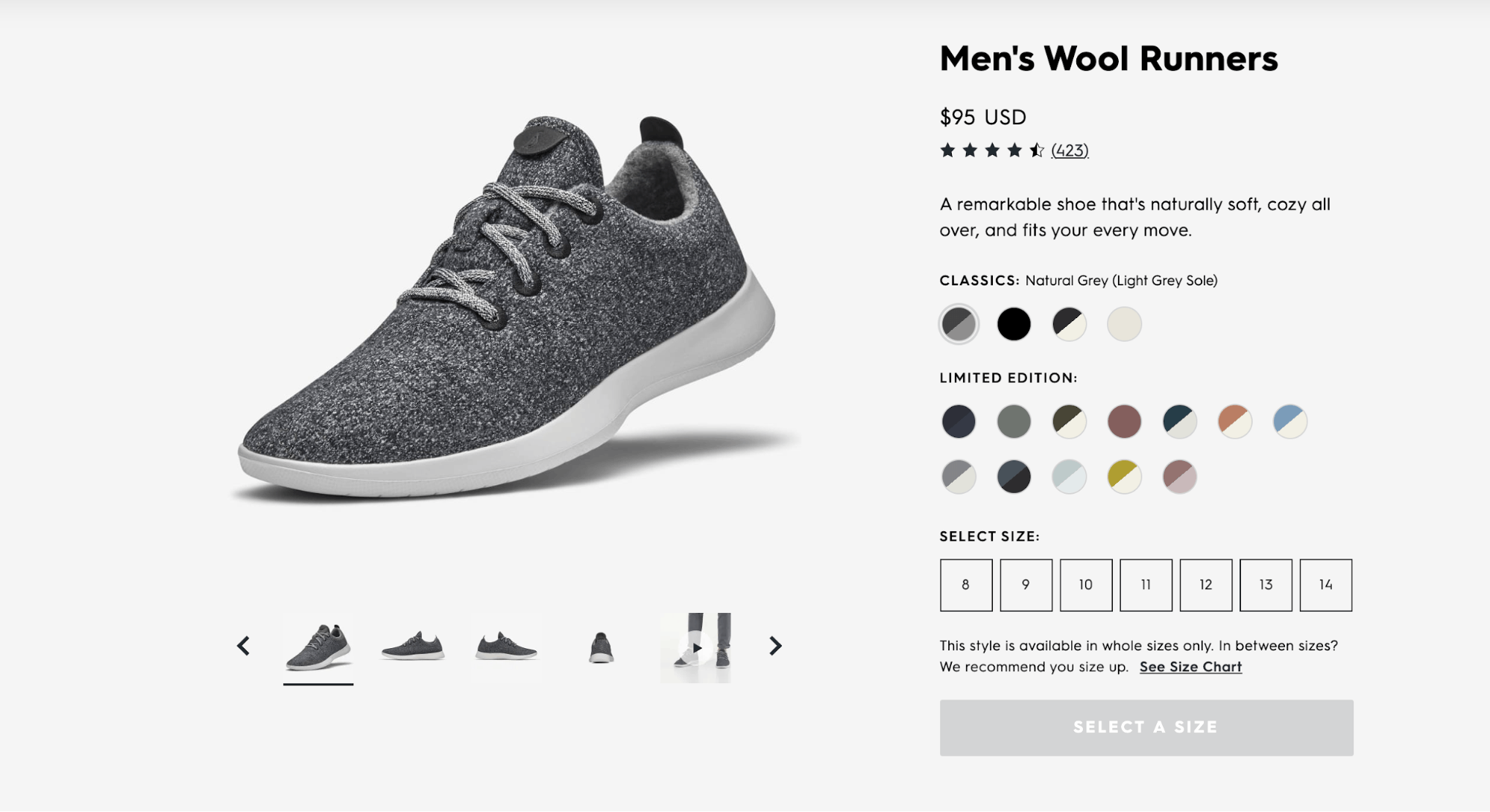Pick the light blue limited edition swatch
The height and width of the screenshot is (812, 1490).
pyautogui.click(x=1289, y=421)
